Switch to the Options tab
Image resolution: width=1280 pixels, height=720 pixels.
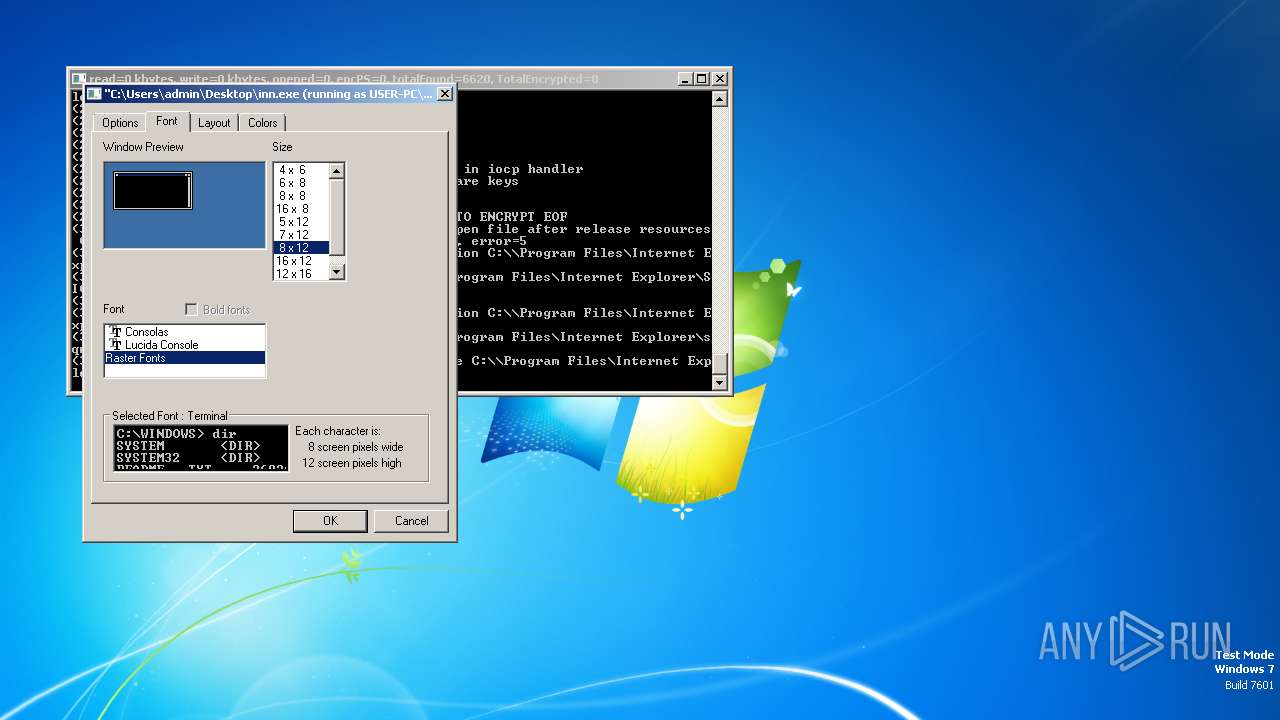(x=120, y=123)
